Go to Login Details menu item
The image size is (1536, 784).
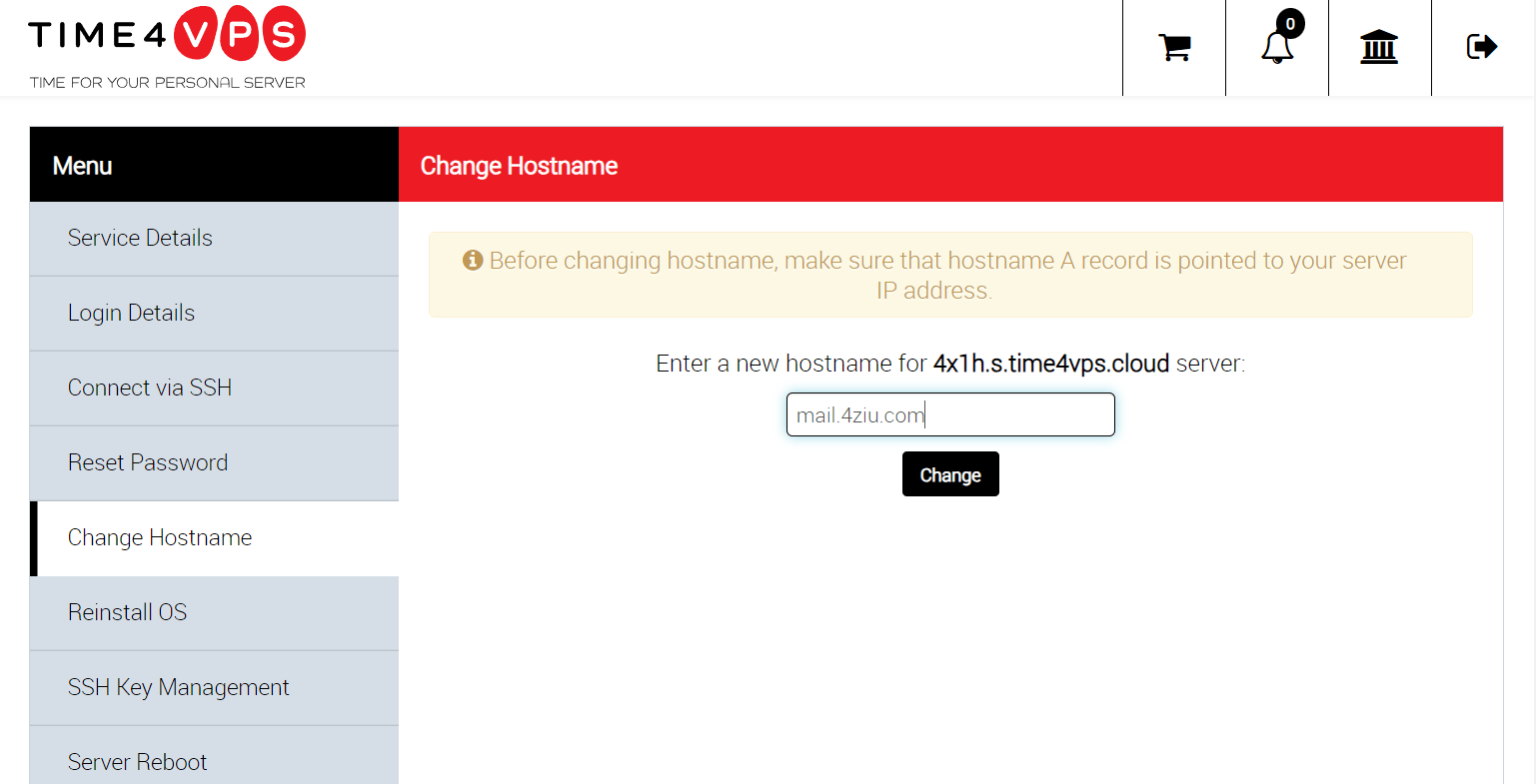point(131,313)
